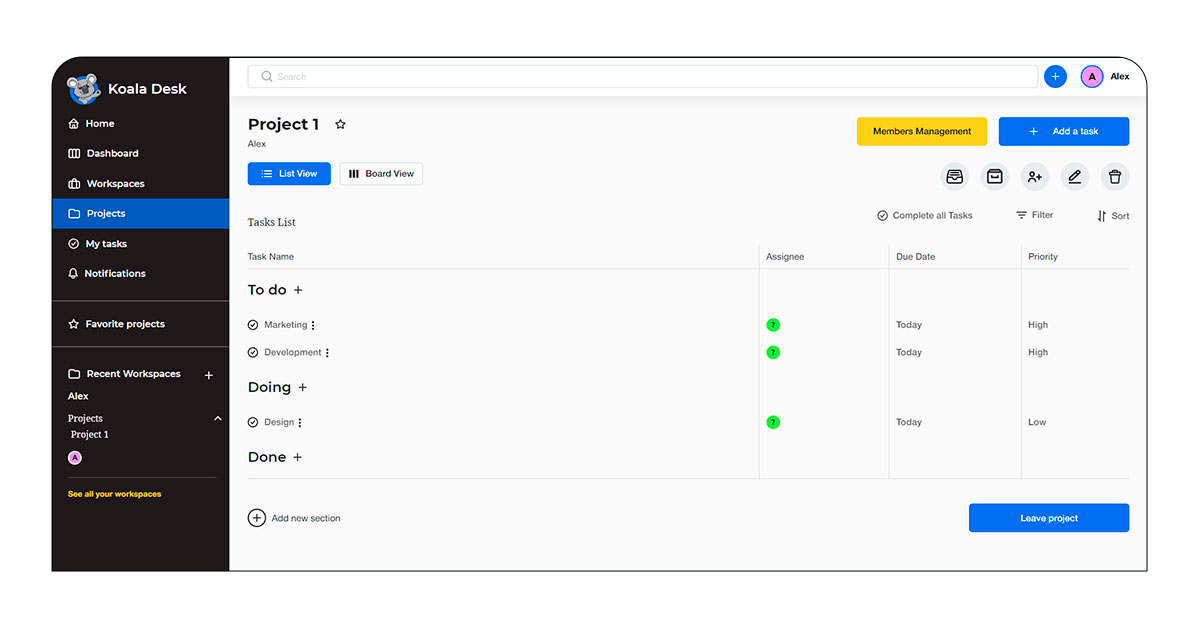Click the star icon beside Project 1

pyautogui.click(x=340, y=125)
